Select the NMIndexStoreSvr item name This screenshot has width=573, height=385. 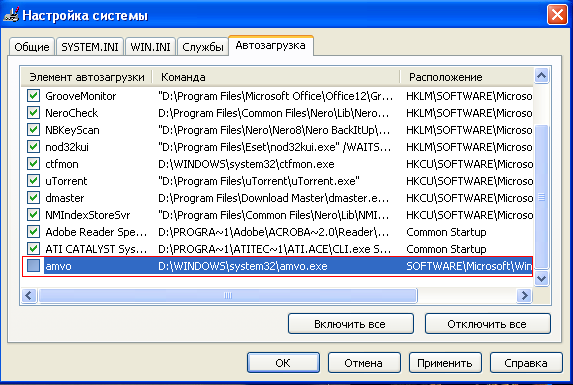(88, 215)
